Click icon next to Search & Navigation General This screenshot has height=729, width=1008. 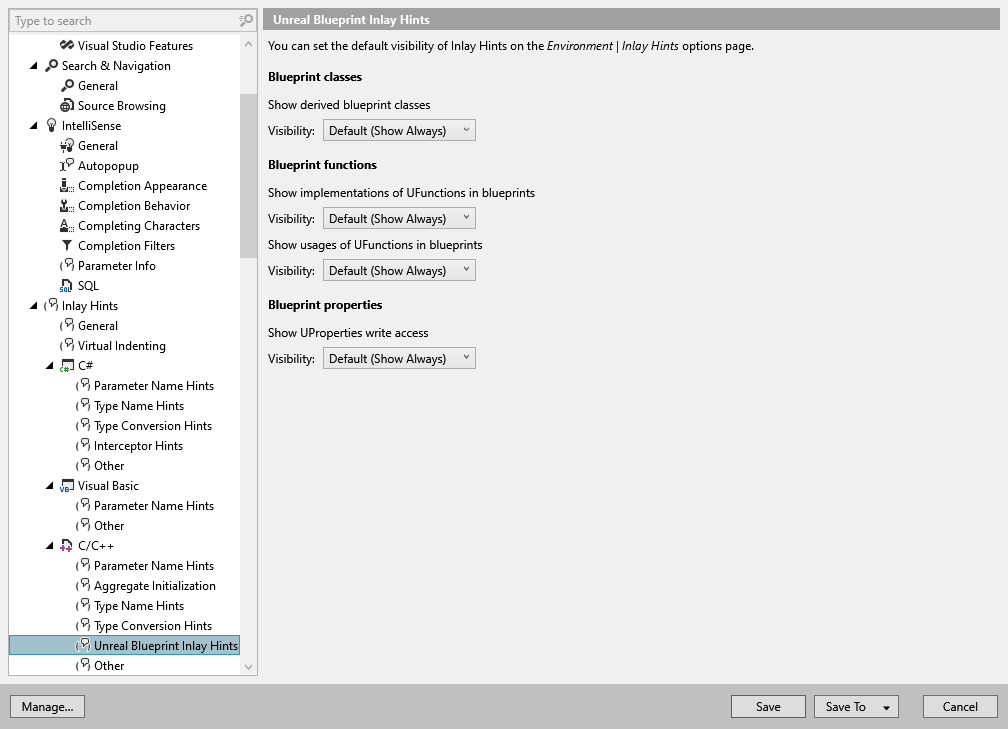(x=67, y=86)
